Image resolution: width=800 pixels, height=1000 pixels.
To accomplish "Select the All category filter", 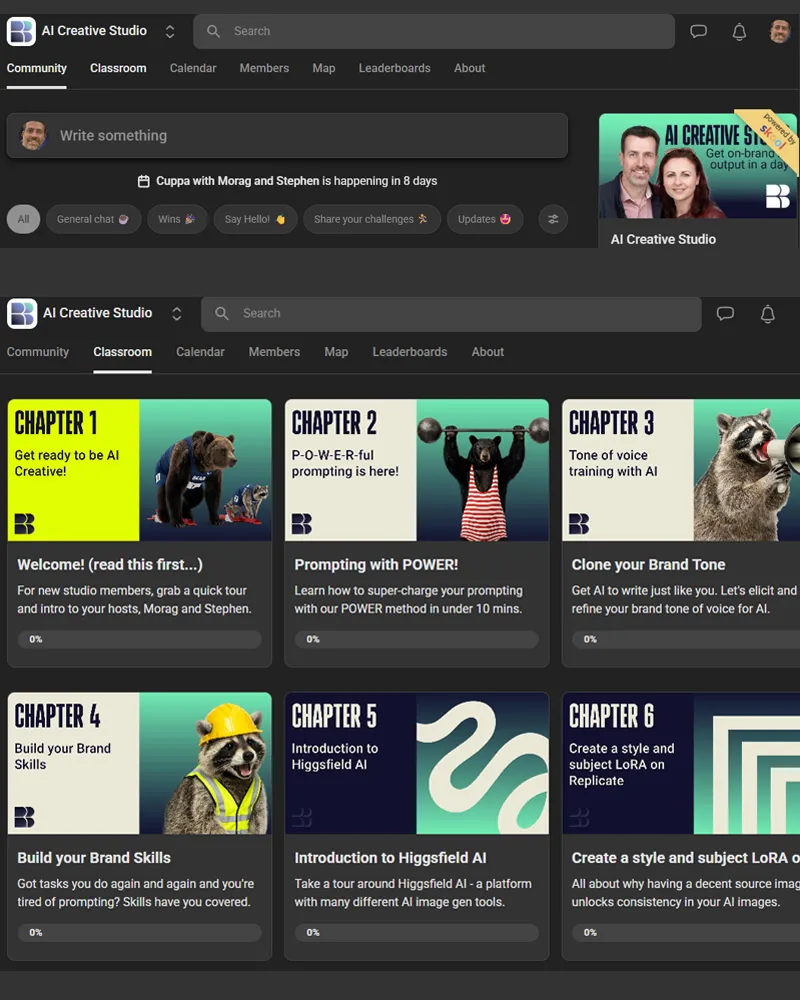I will pyautogui.click(x=24, y=219).
